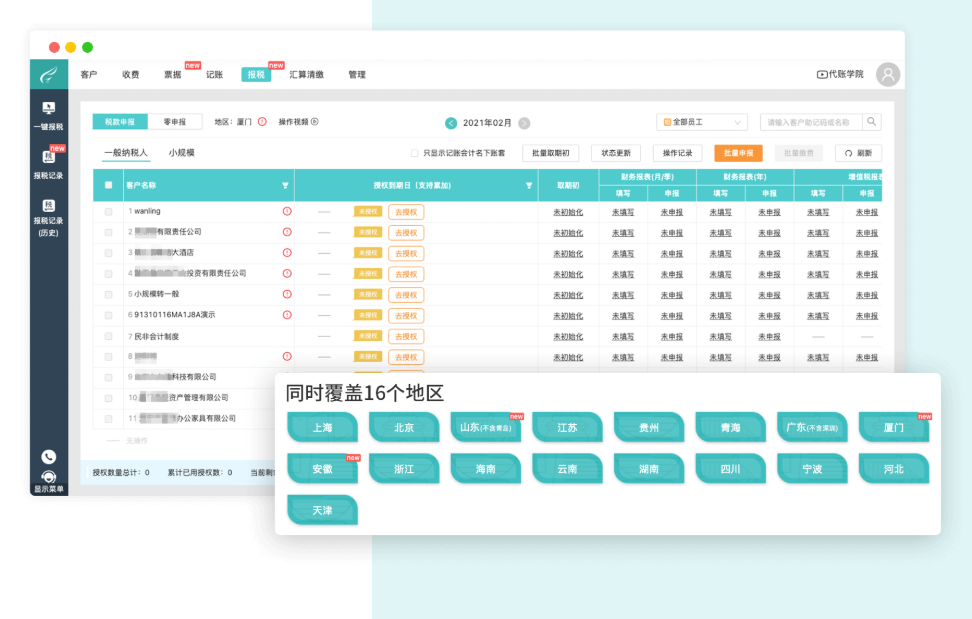972x619 pixels.
Task: Switch to the 小规模 tab
Action: pos(181,153)
